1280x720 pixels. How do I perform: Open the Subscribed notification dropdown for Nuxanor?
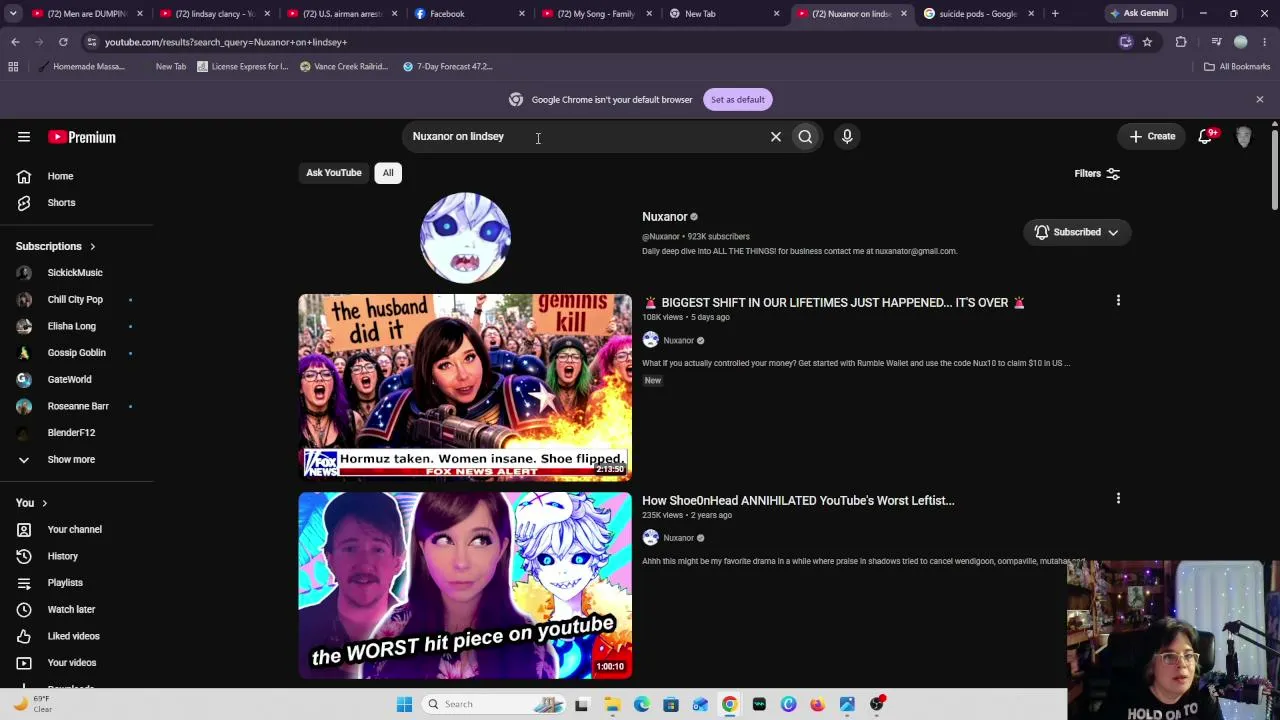click(1077, 232)
